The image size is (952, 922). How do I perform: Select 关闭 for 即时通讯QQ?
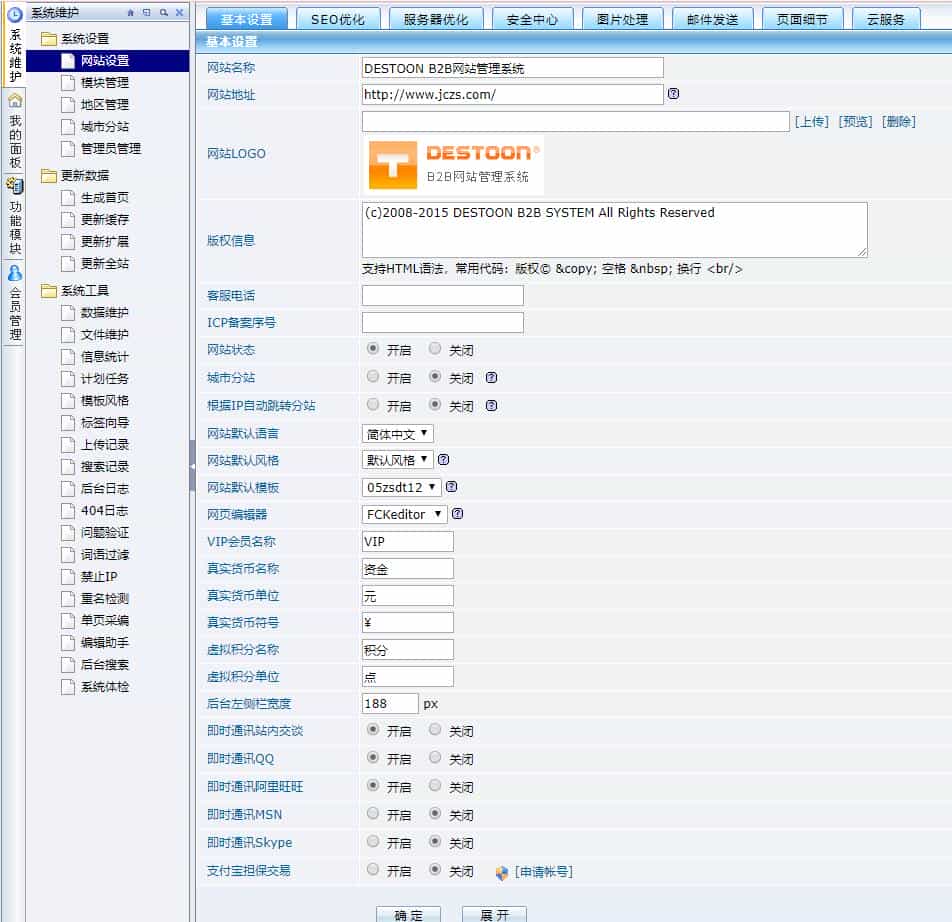[435, 757]
